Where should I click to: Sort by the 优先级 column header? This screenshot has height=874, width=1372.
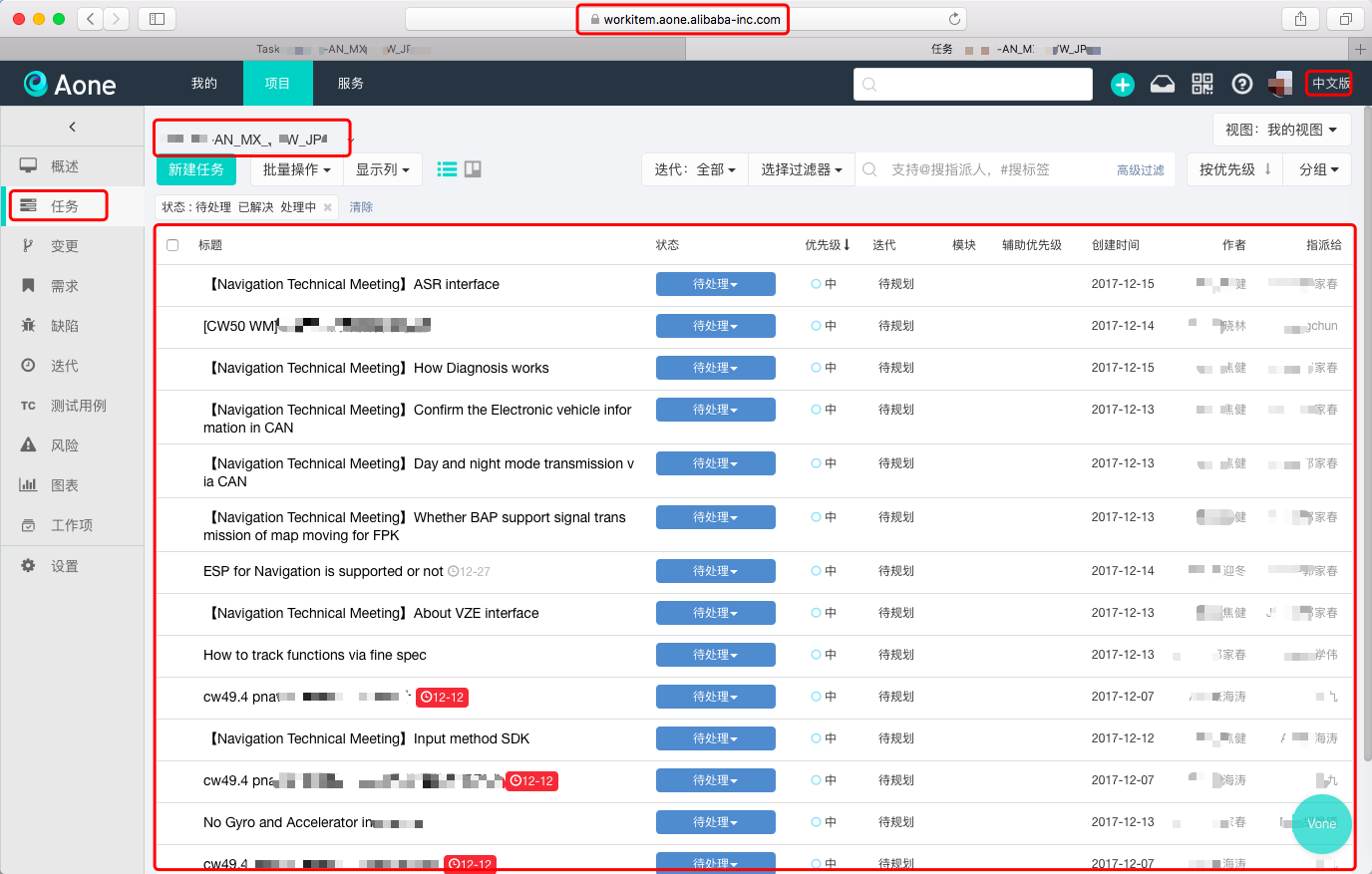tap(828, 245)
